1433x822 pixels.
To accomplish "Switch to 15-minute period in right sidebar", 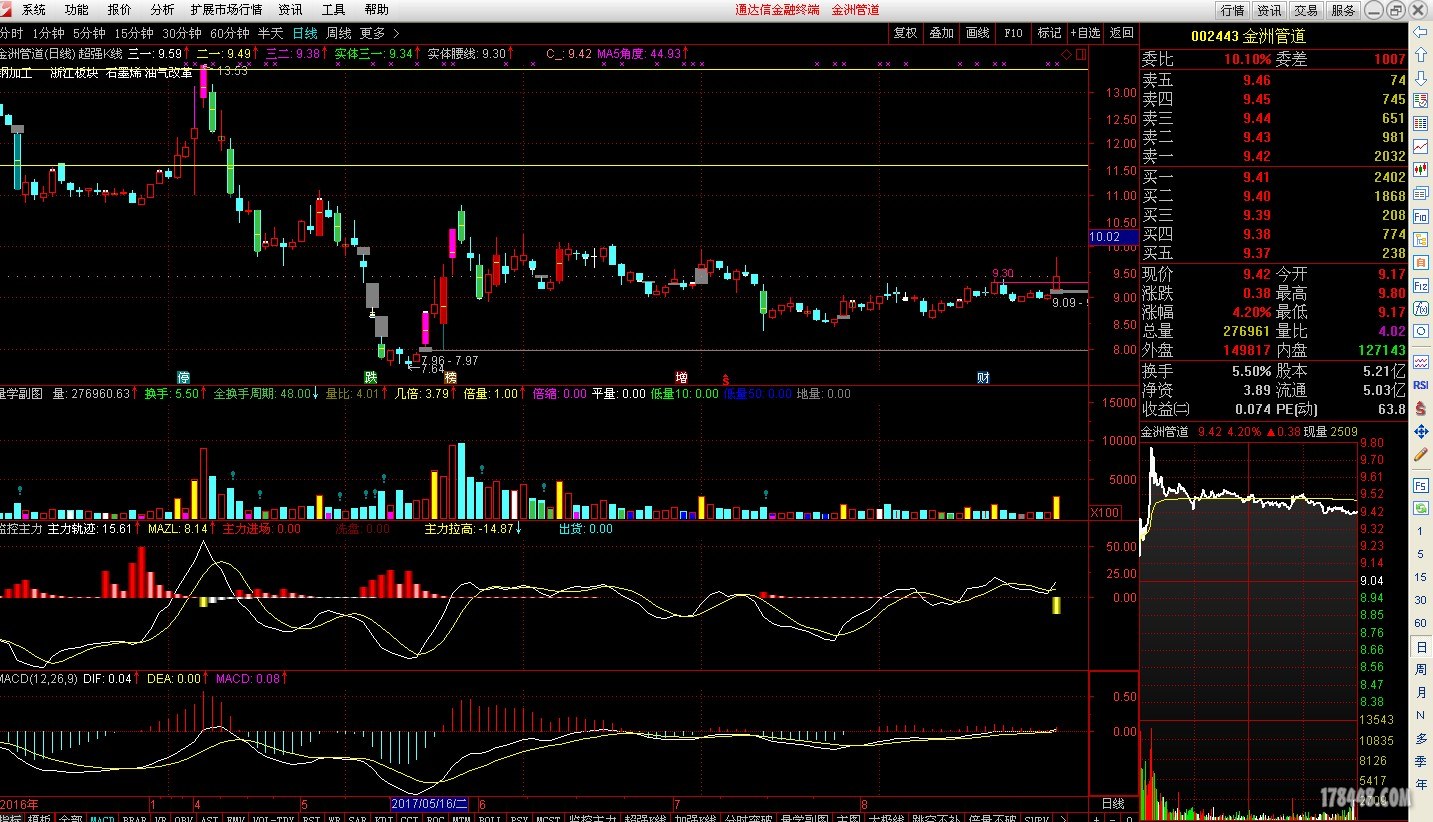I will point(1420,577).
